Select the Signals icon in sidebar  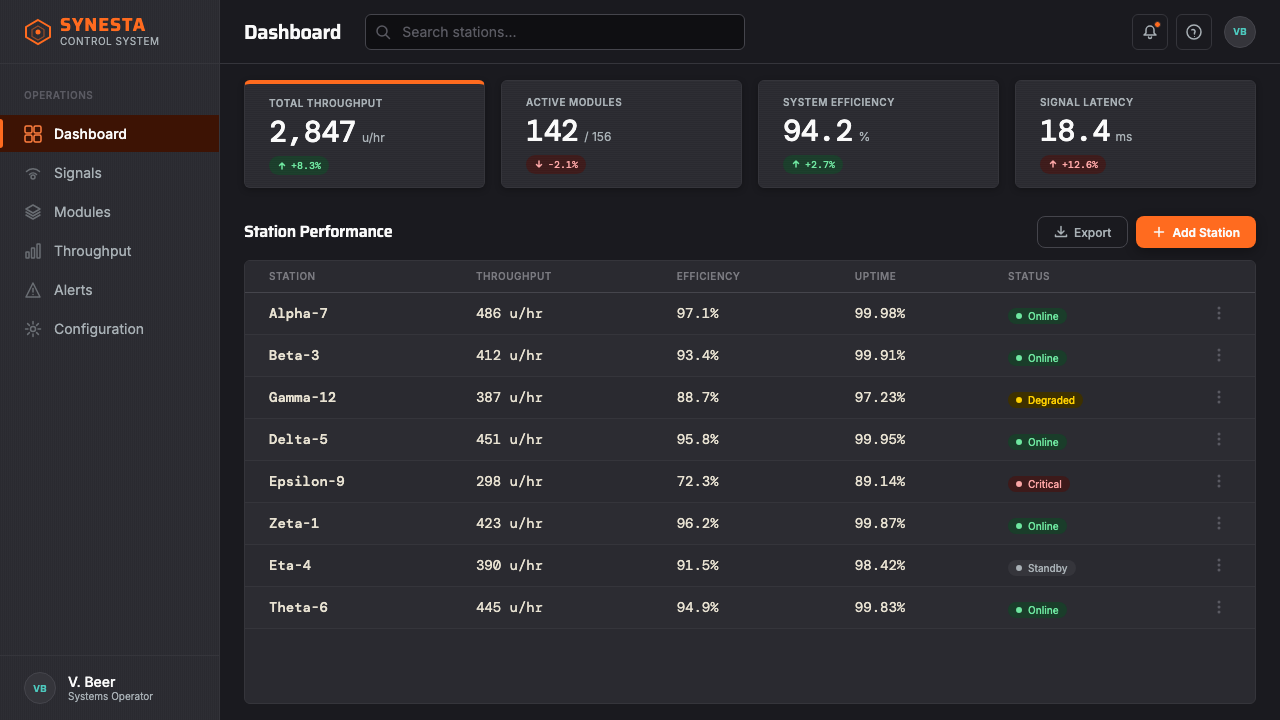[33, 173]
